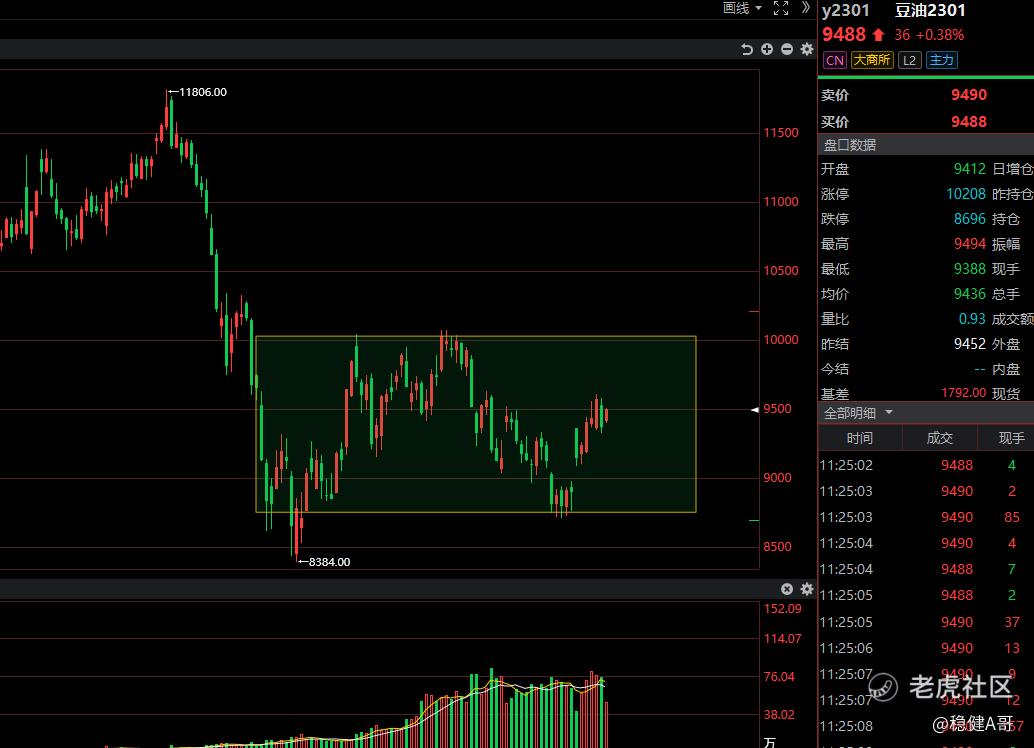Click the 跌停 value 8696
This screenshot has width=1034, height=748.
tap(969, 219)
